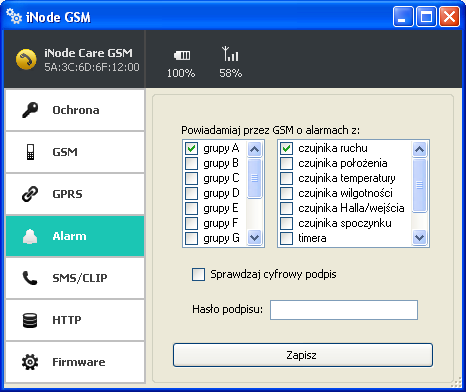This screenshot has width=466, height=392.
Task: Click the database icon beside HTTP
Action: coord(30,320)
